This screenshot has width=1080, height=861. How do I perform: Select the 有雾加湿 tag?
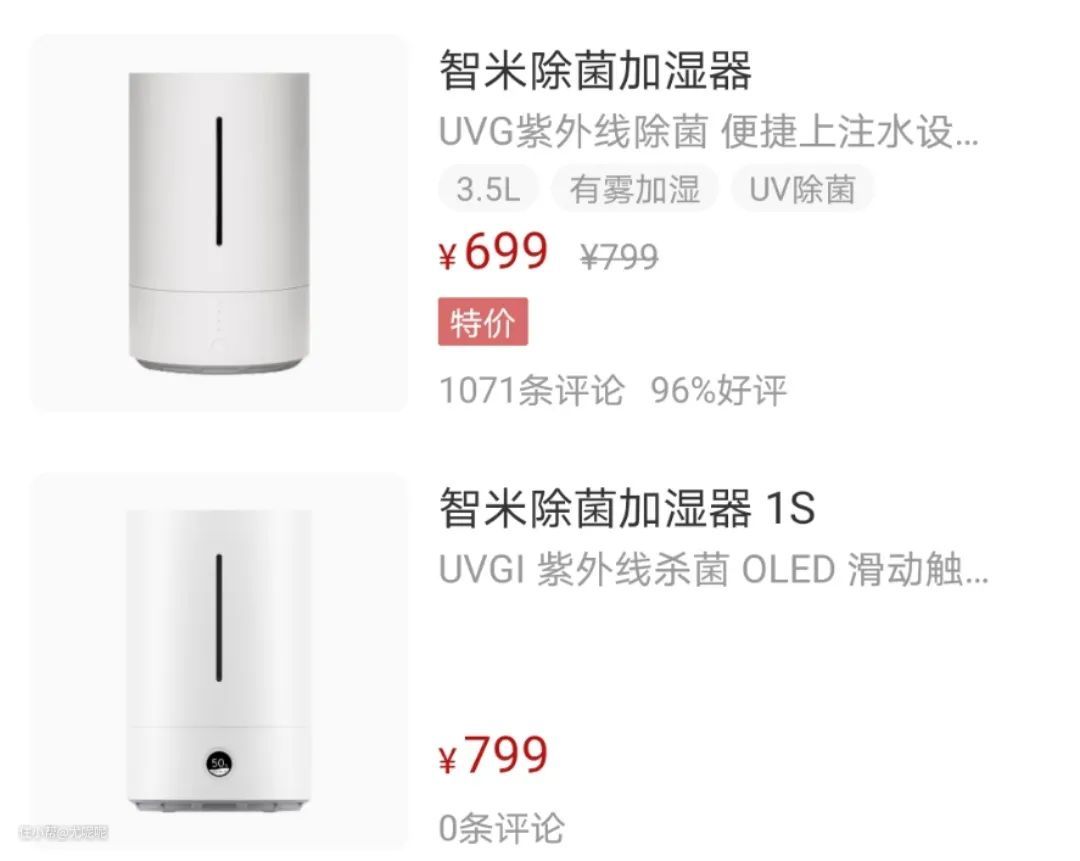(x=634, y=189)
